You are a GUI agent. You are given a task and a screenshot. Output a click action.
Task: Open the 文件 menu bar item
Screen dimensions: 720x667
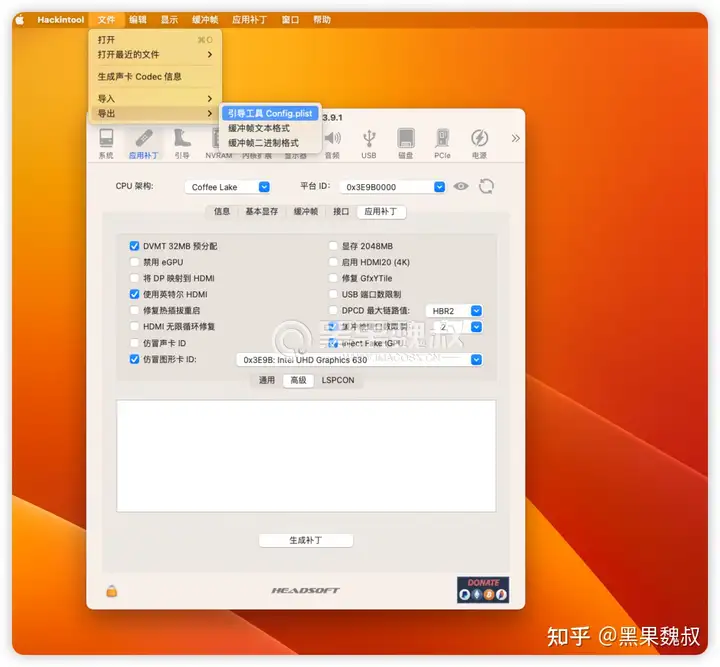pos(107,20)
